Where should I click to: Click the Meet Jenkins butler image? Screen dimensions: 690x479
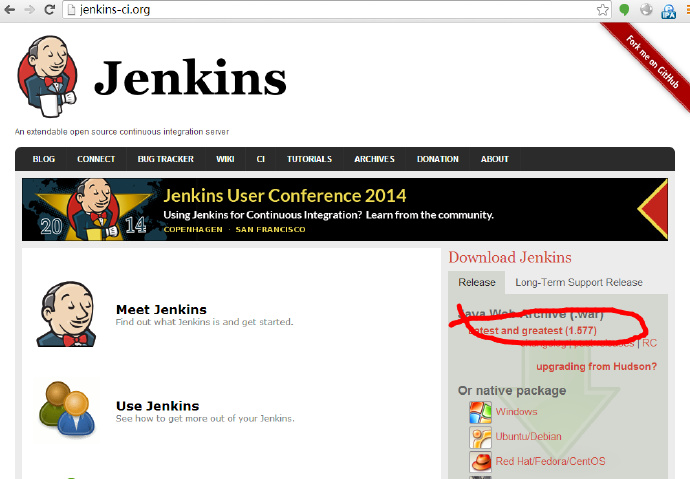pos(67,314)
